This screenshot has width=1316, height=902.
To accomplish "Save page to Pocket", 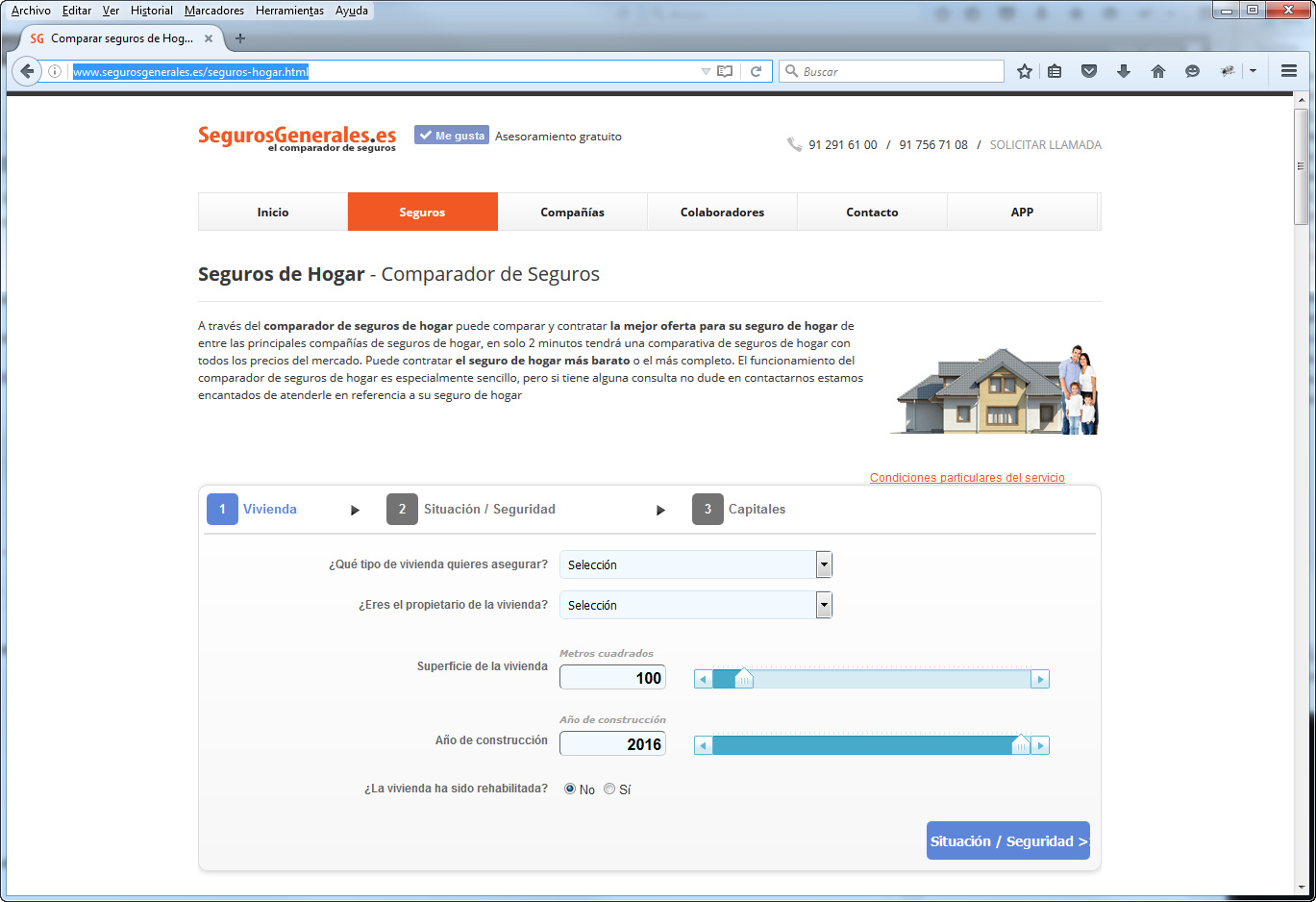I will click(x=1089, y=71).
